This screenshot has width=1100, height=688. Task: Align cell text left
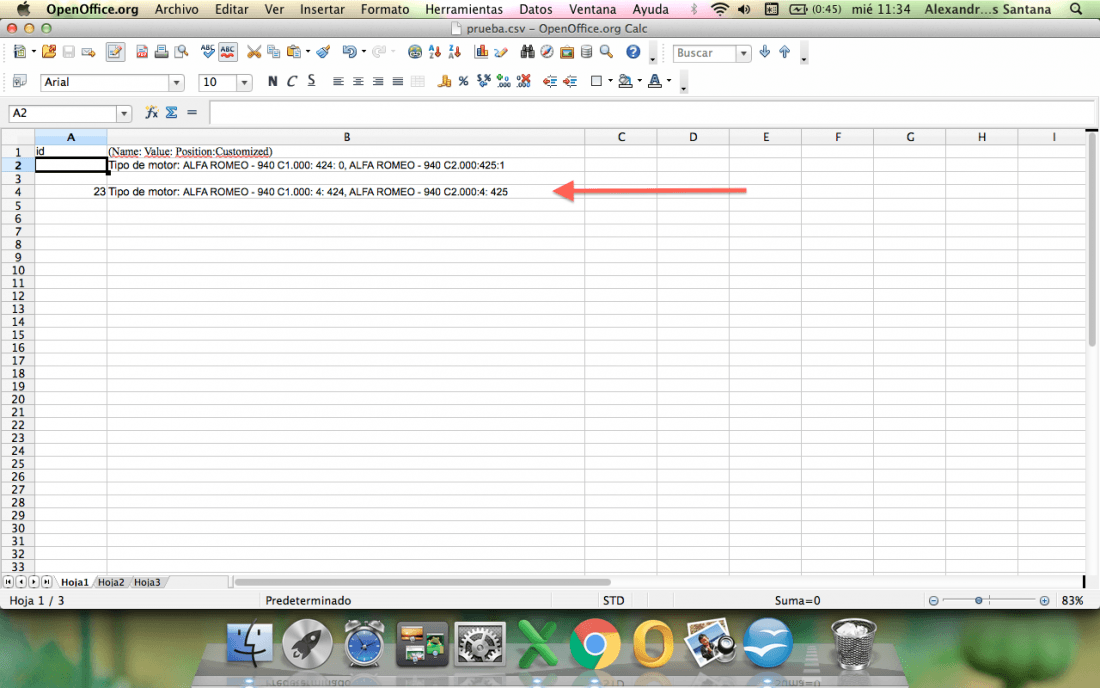coord(338,81)
